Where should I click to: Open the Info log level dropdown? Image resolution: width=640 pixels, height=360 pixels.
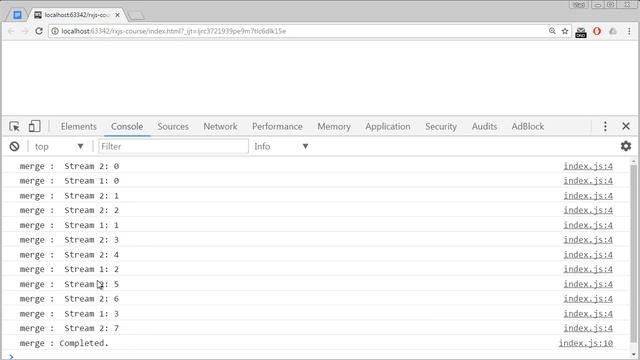281,147
